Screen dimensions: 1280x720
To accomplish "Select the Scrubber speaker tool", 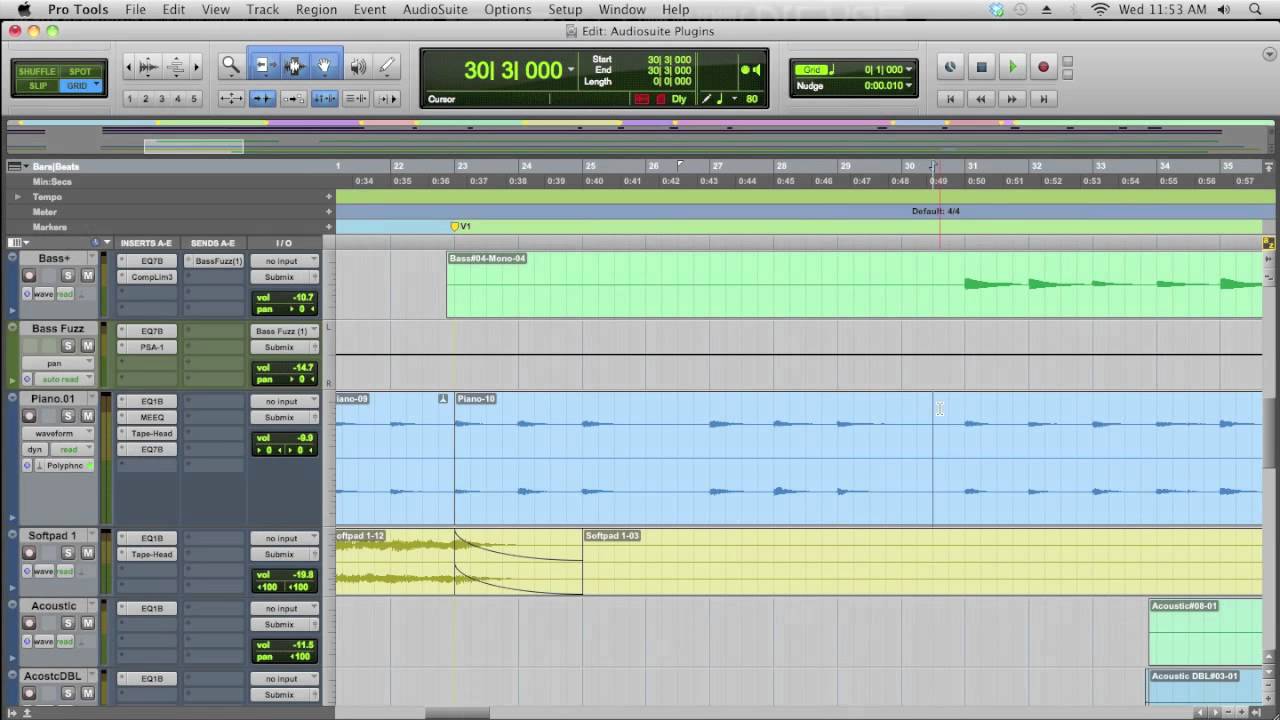I will [358, 66].
